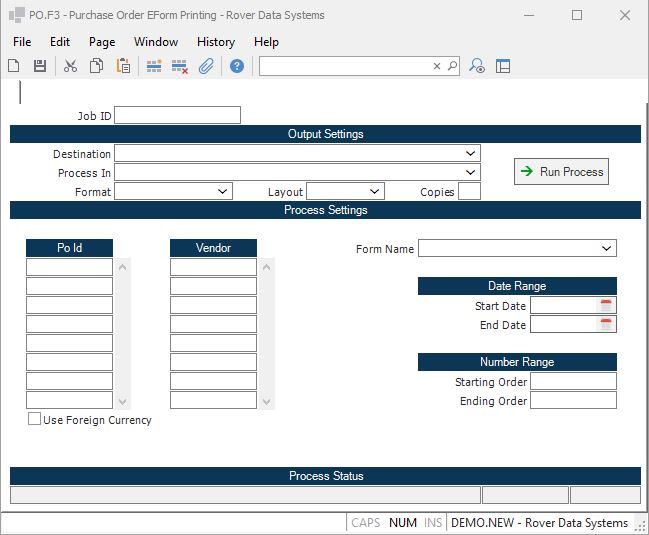This screenshot has width=649, height=535.
Task: Clear the toolbar search box with X
Action: 437,66
